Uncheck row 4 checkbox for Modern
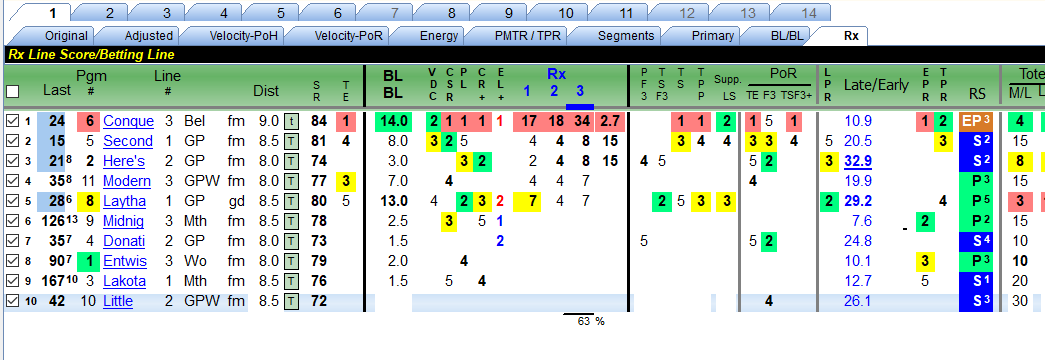Screen dimensions: 1045x360 (x=12, y=181)
